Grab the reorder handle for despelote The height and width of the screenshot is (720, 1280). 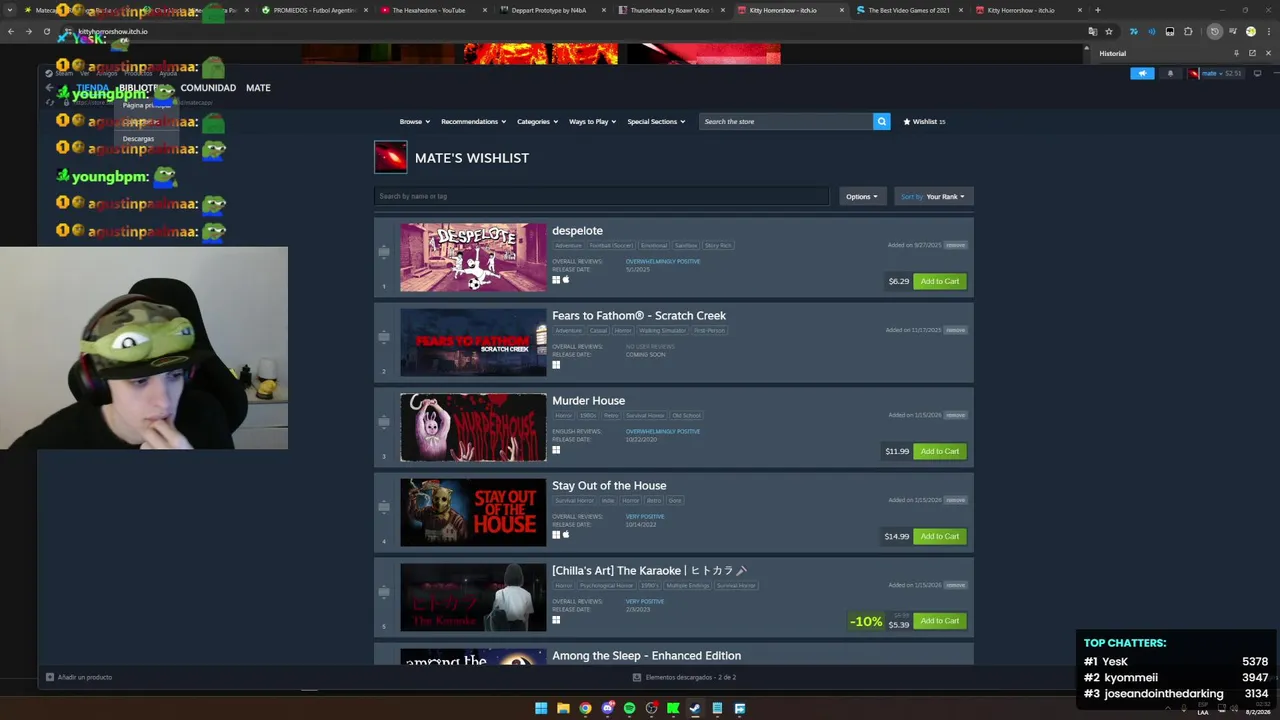pyautogui.click(x=384, y=252)
